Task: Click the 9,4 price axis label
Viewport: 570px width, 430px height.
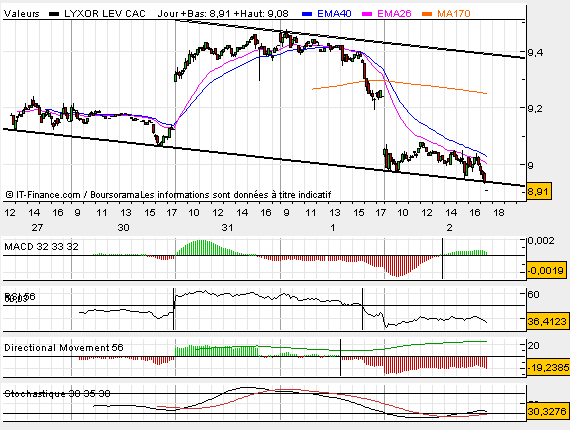Action: [535, 53]
